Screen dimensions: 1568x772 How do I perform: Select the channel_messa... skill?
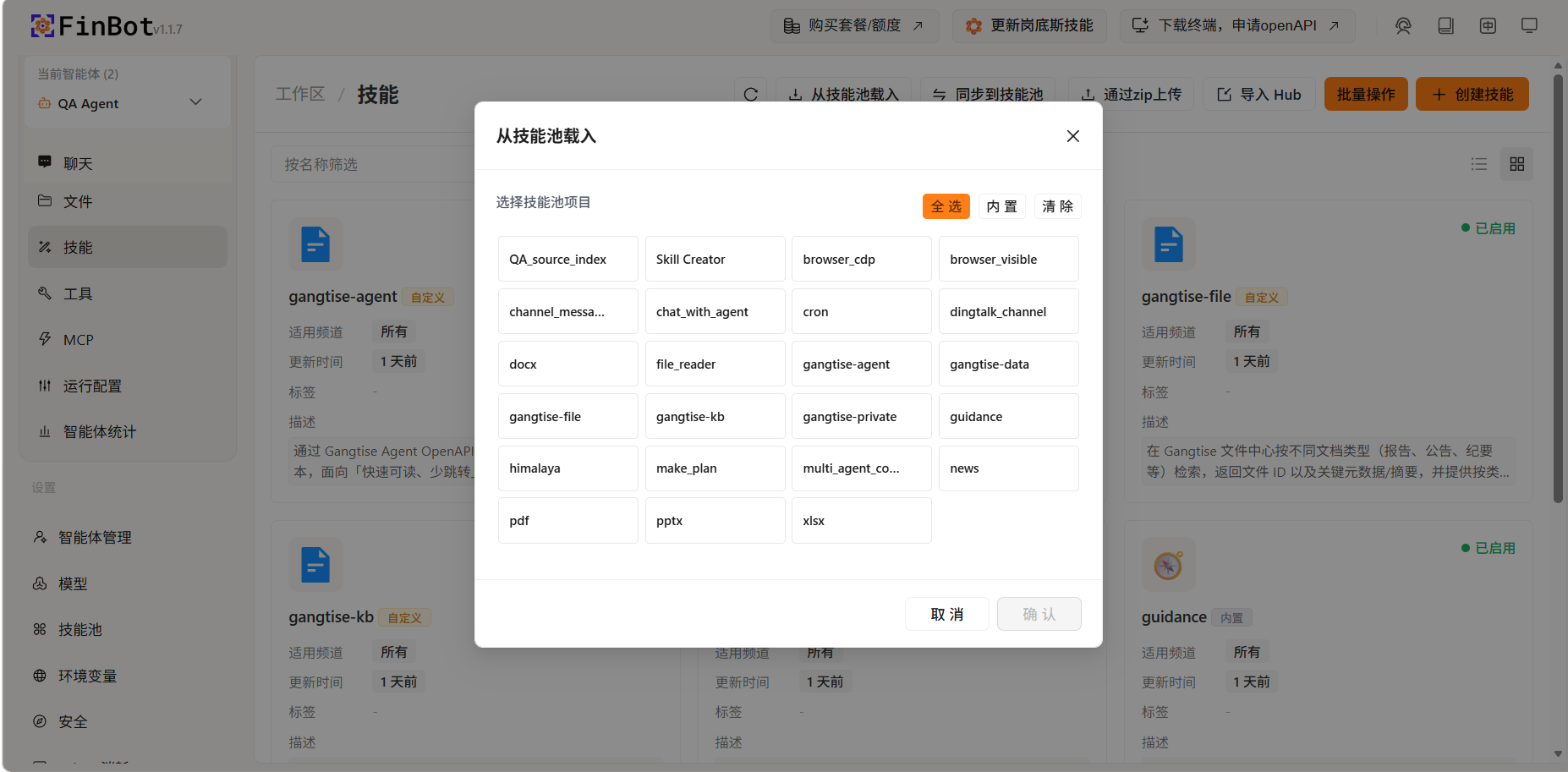[568, 311]
